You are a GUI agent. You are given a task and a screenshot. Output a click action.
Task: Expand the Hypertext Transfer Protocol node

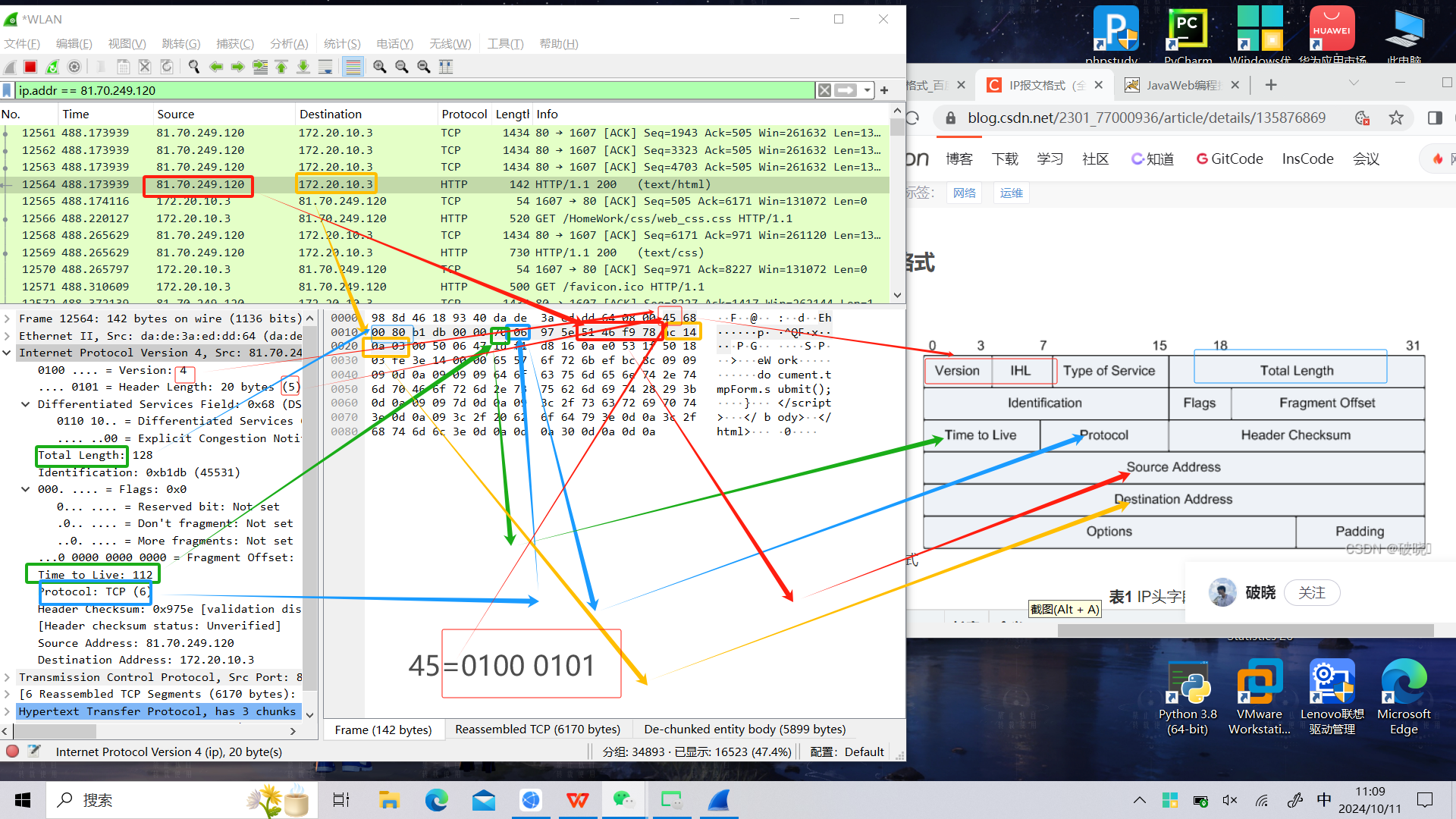pyautogui.click(x=7, y=711)
